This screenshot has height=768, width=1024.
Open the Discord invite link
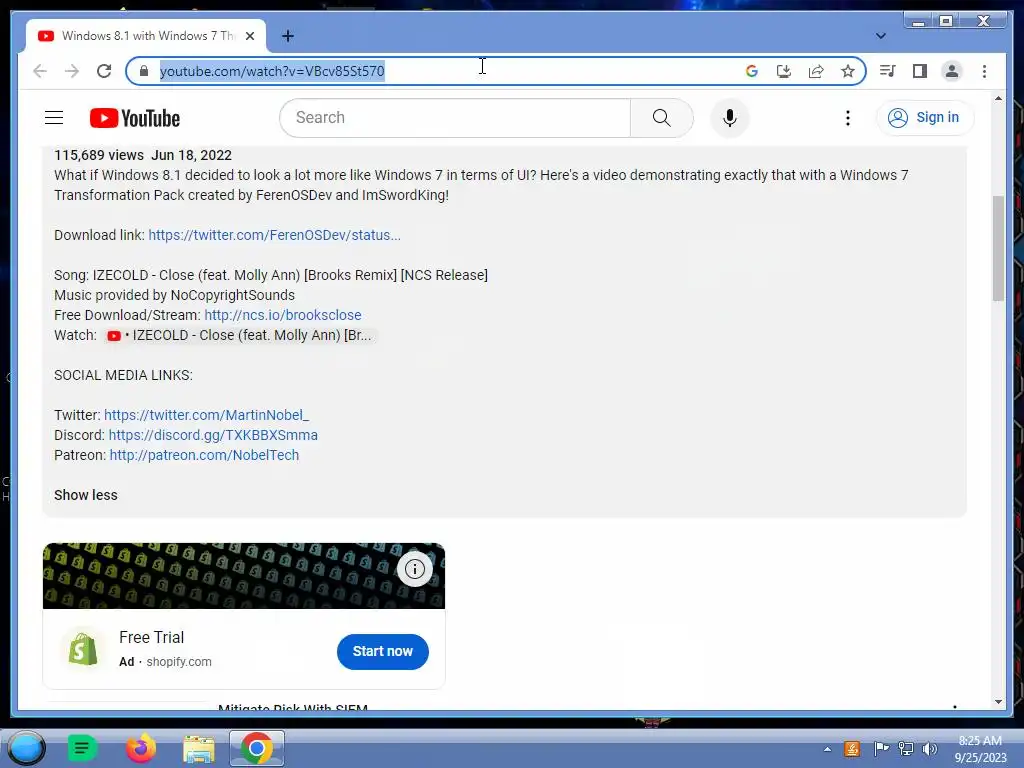(x=213, y=435)
